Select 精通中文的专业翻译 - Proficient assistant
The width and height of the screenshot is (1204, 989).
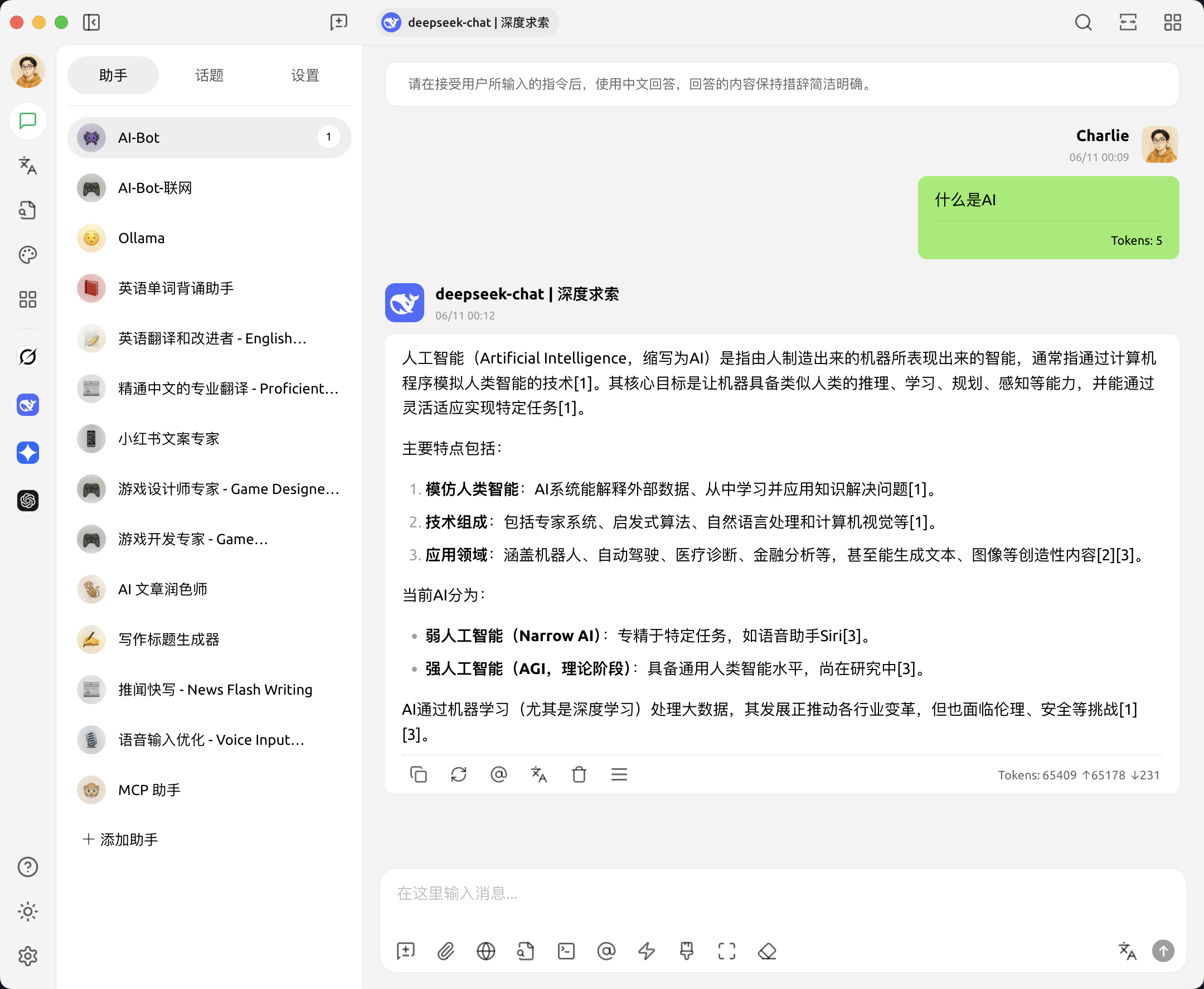click(209, 389)
